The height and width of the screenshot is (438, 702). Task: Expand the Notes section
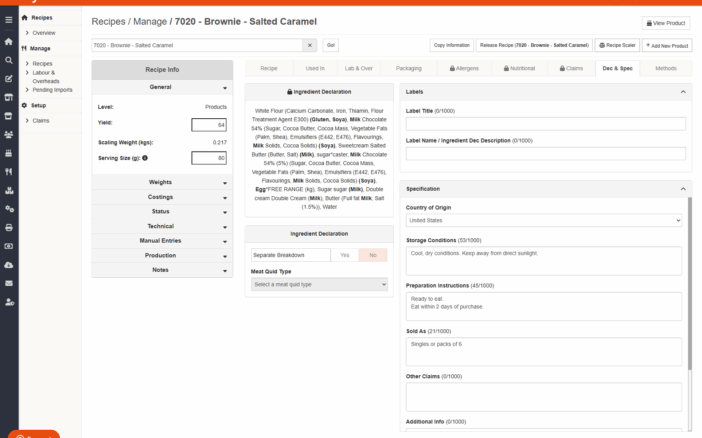click(162, 270)
